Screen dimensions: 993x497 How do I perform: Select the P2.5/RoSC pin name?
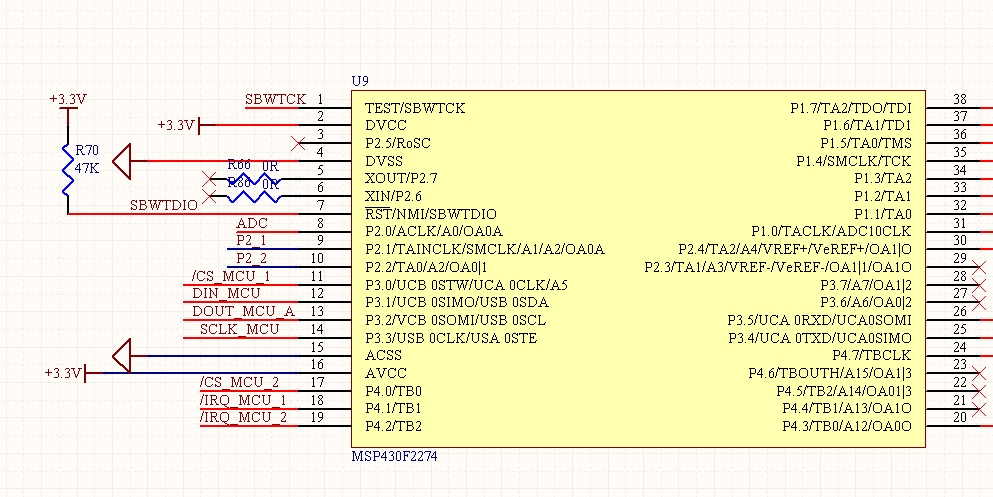pyautogui.click(x=398, y=143)
